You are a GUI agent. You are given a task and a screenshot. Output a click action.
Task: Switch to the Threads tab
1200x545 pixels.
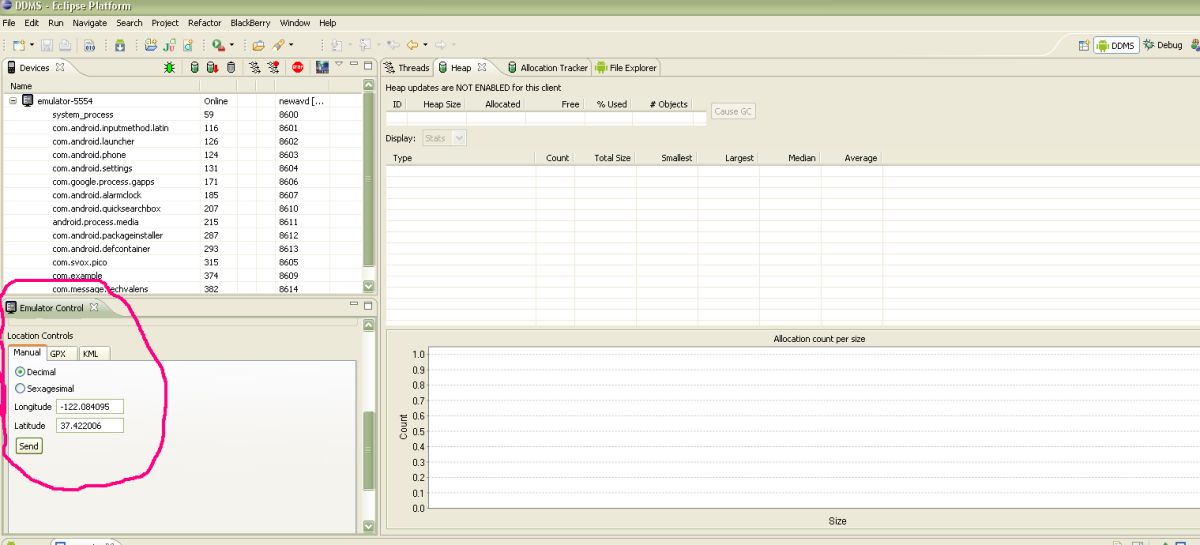coord(407,68)
